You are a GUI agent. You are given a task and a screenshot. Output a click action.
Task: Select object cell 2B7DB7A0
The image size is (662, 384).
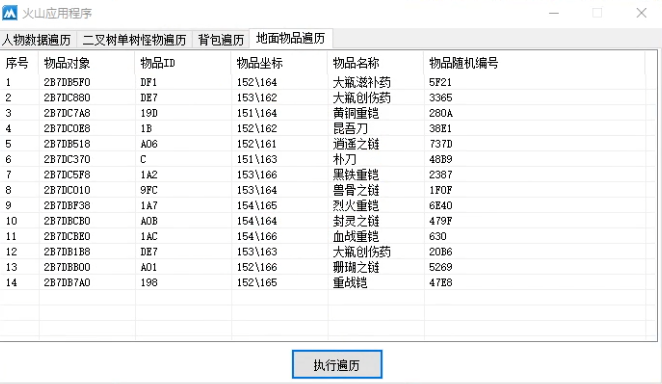tap(67, 282)
